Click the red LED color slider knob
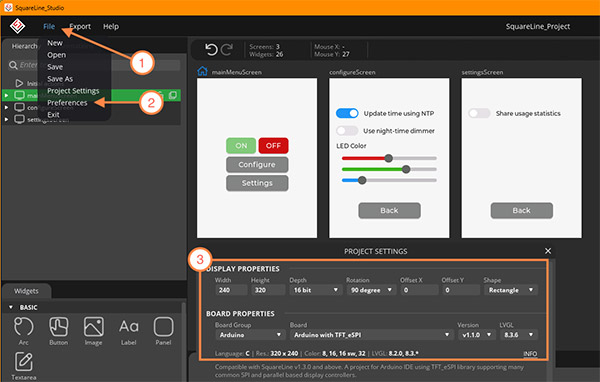 pyautogui.click(x=388, y=158)
